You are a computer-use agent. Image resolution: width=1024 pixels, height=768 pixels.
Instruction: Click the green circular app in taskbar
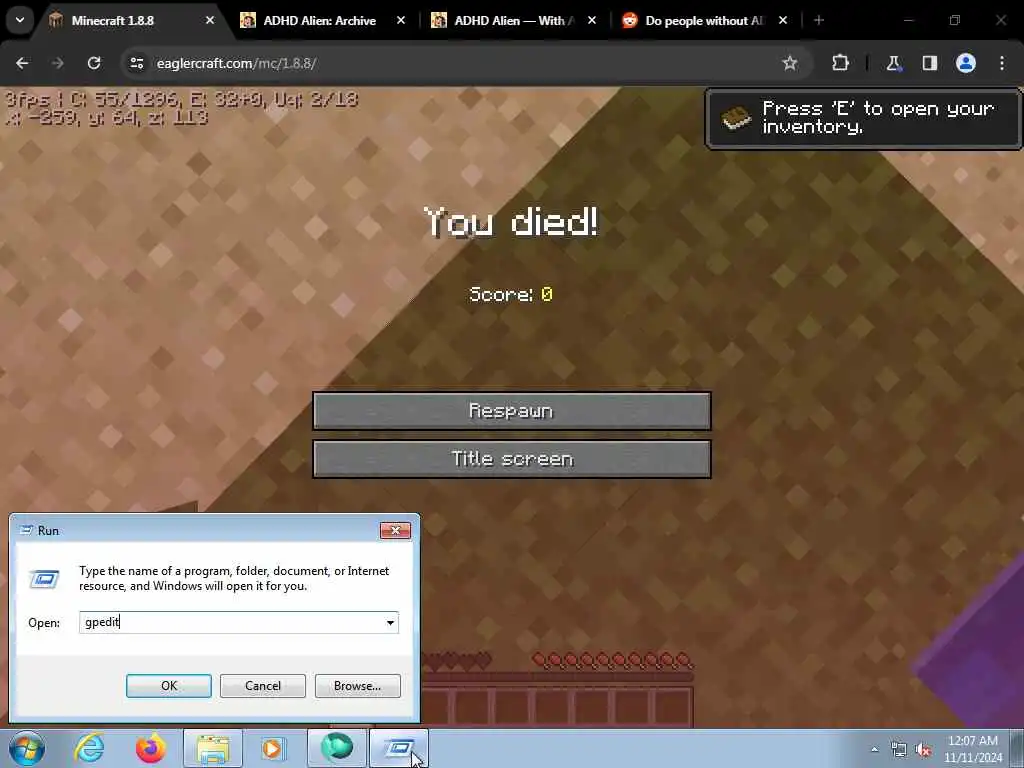tap(336, 748)
